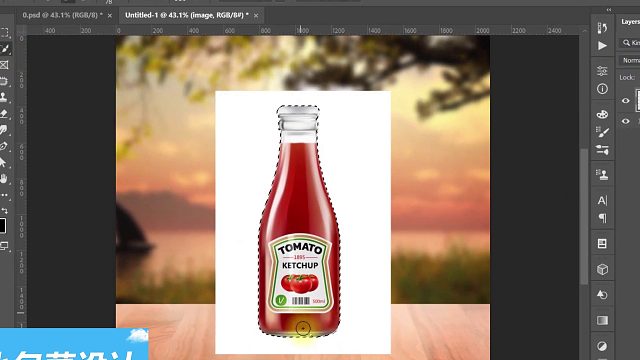Click the vertical canvas scrollbar

tap(584, 216)
